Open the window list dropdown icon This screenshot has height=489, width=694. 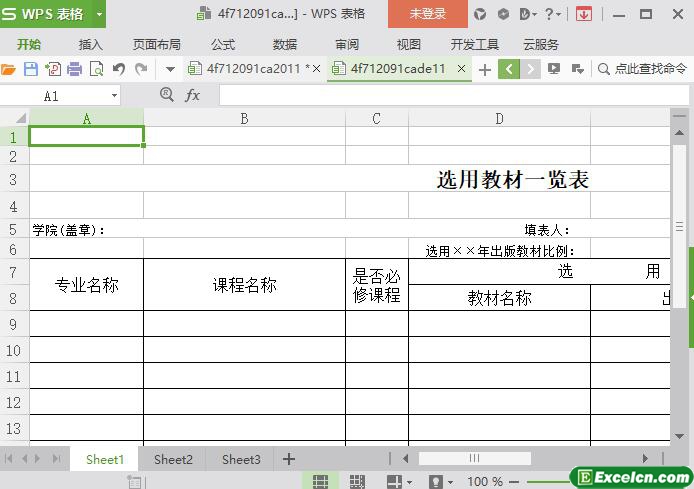point(578,69)
